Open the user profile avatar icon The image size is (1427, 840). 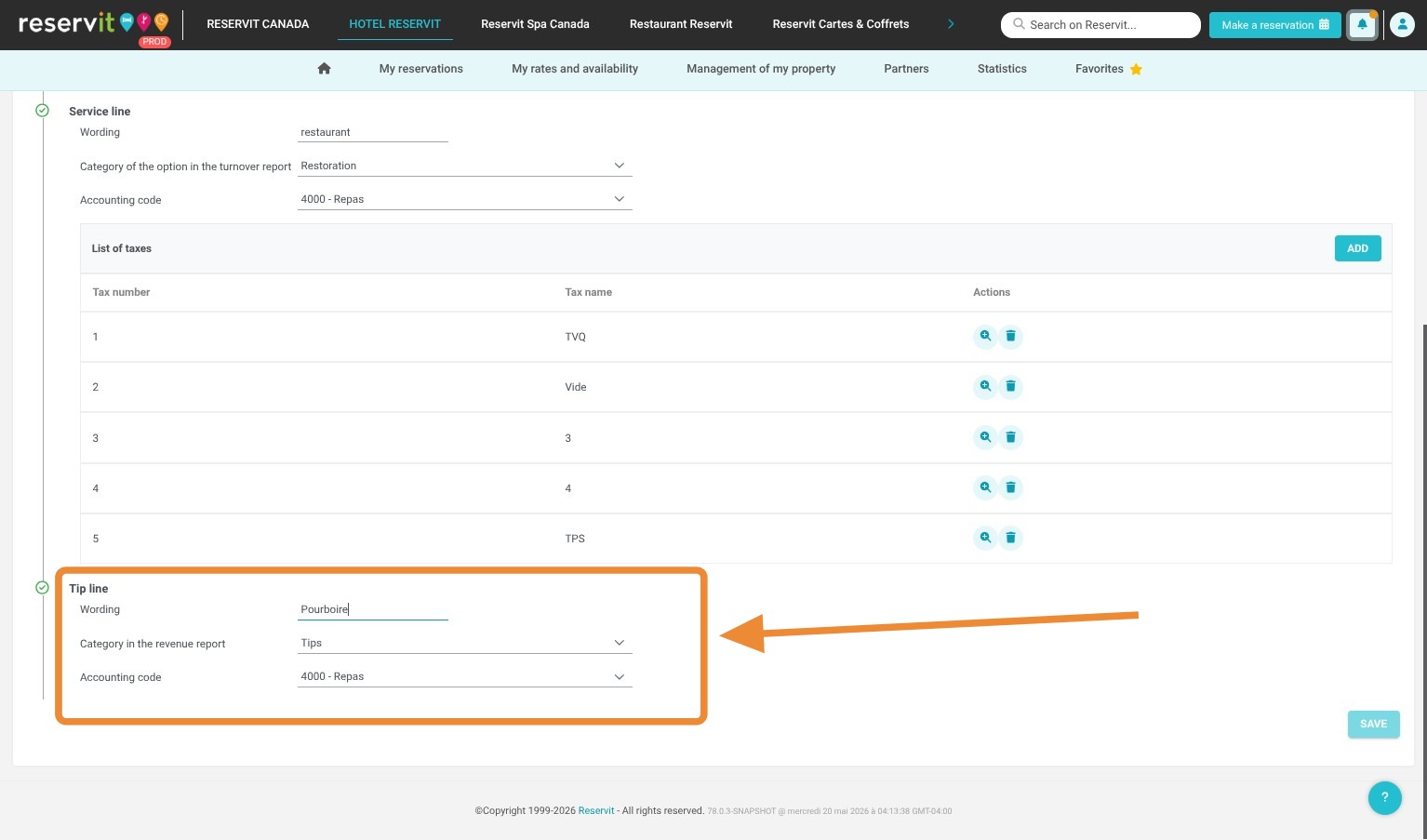1402,25
